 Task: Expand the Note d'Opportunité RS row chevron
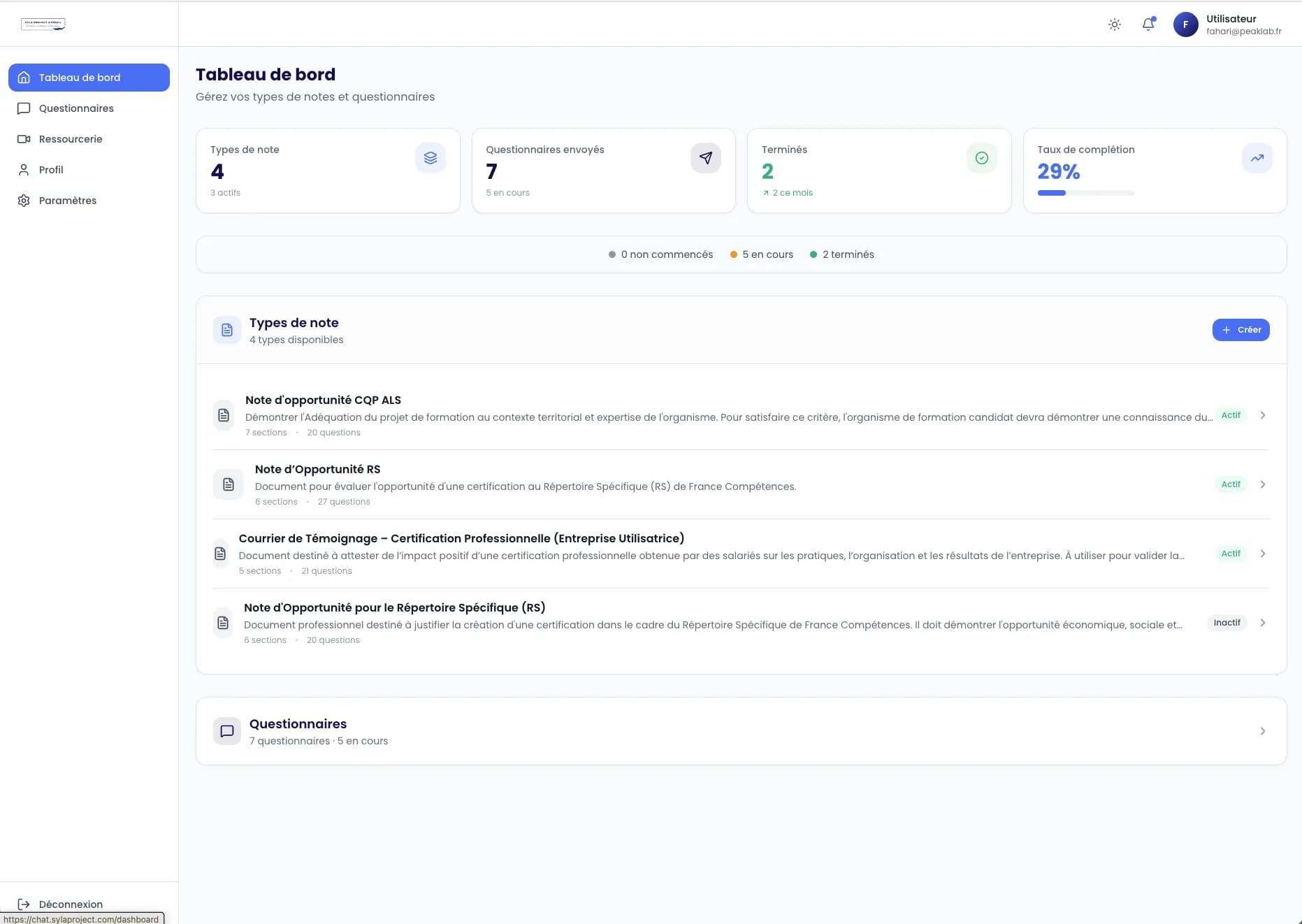pyautogui.click(x=1262, y=484)
